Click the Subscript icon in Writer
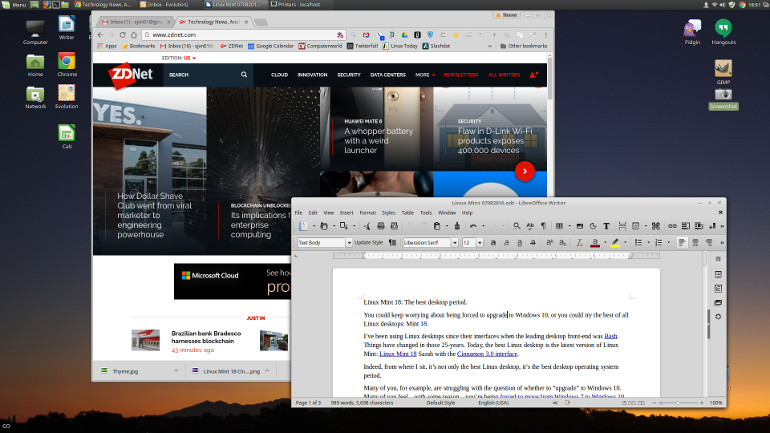 [x=563, y=243]
